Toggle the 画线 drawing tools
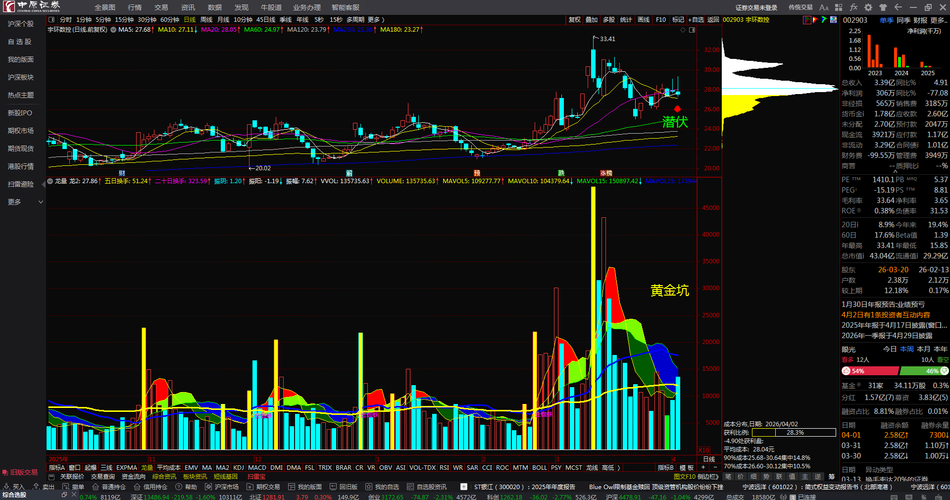The width and height of the screenshot is (950, 500). pos(643,20)
